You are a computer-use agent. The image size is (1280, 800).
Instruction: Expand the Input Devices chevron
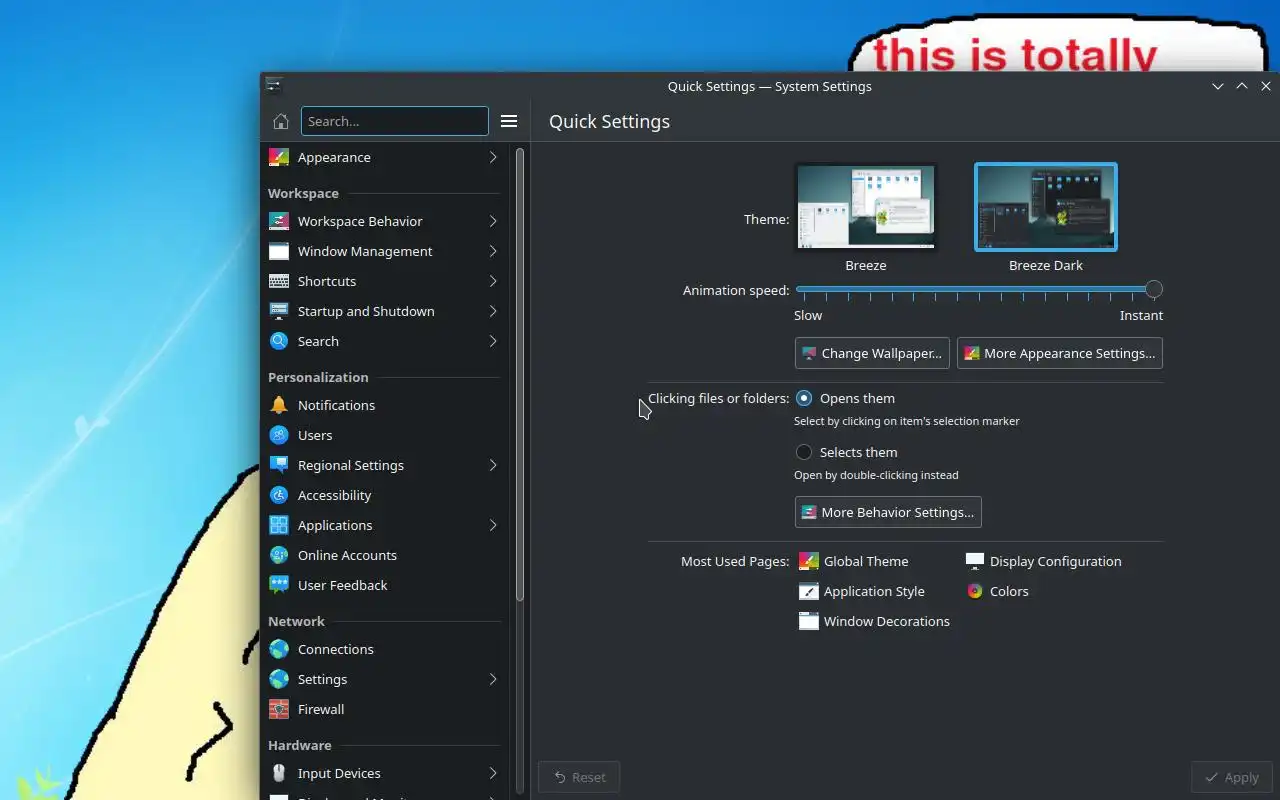(x=493, y=773)
